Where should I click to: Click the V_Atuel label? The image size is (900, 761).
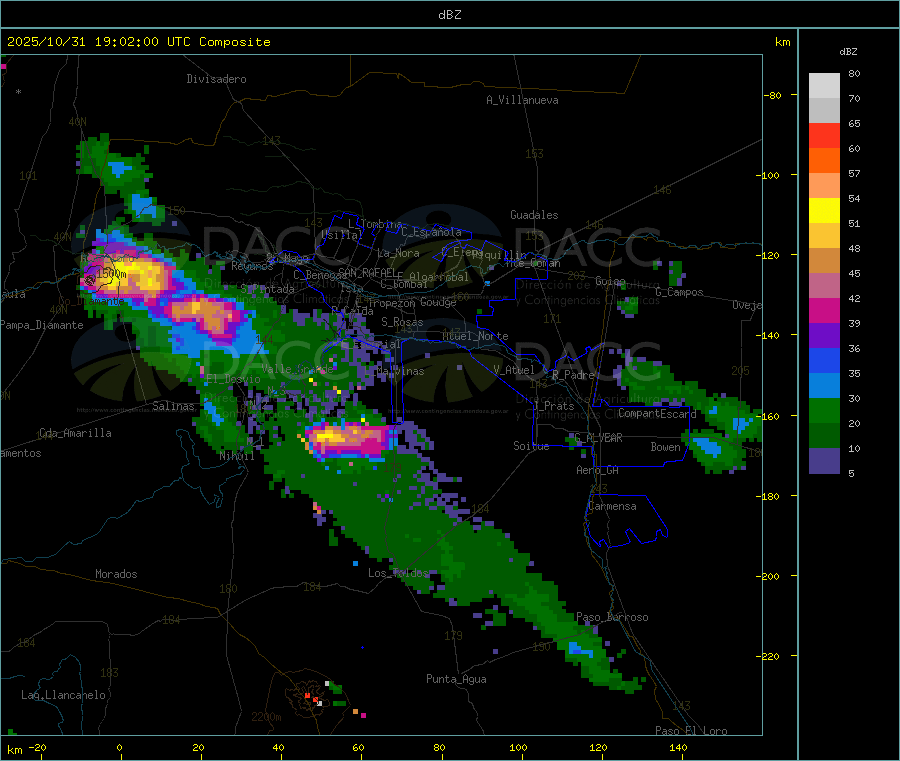pyautogui.click(x=514, y=370)
